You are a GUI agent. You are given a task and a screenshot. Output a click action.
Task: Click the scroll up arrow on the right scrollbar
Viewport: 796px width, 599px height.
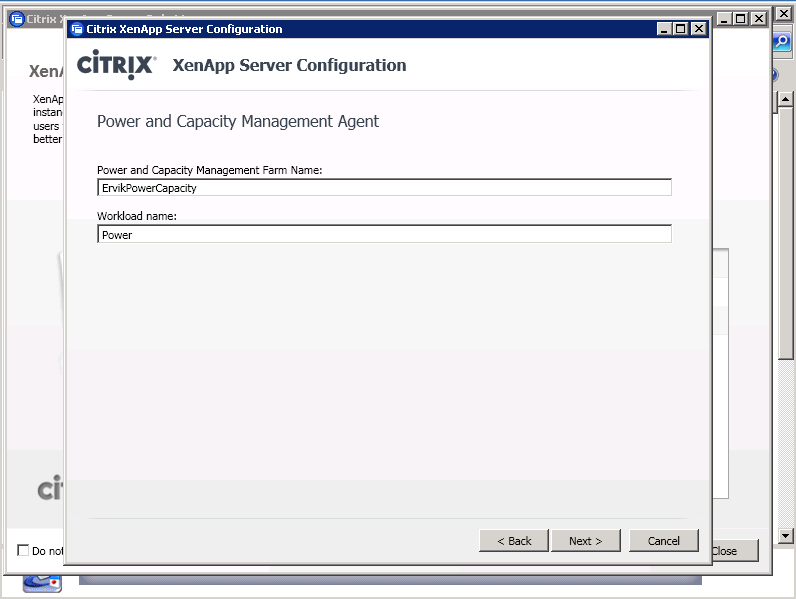click(x=785, y=99)
